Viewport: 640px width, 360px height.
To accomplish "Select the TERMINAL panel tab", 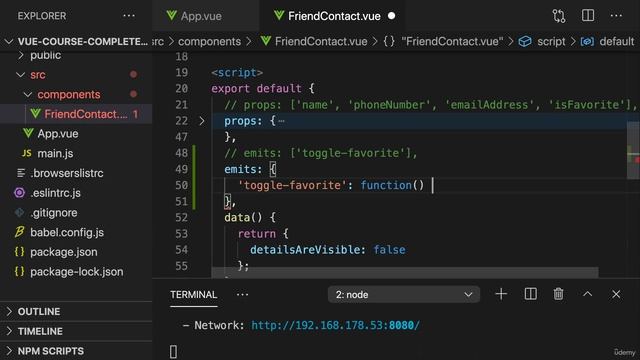I will [193, 295].
